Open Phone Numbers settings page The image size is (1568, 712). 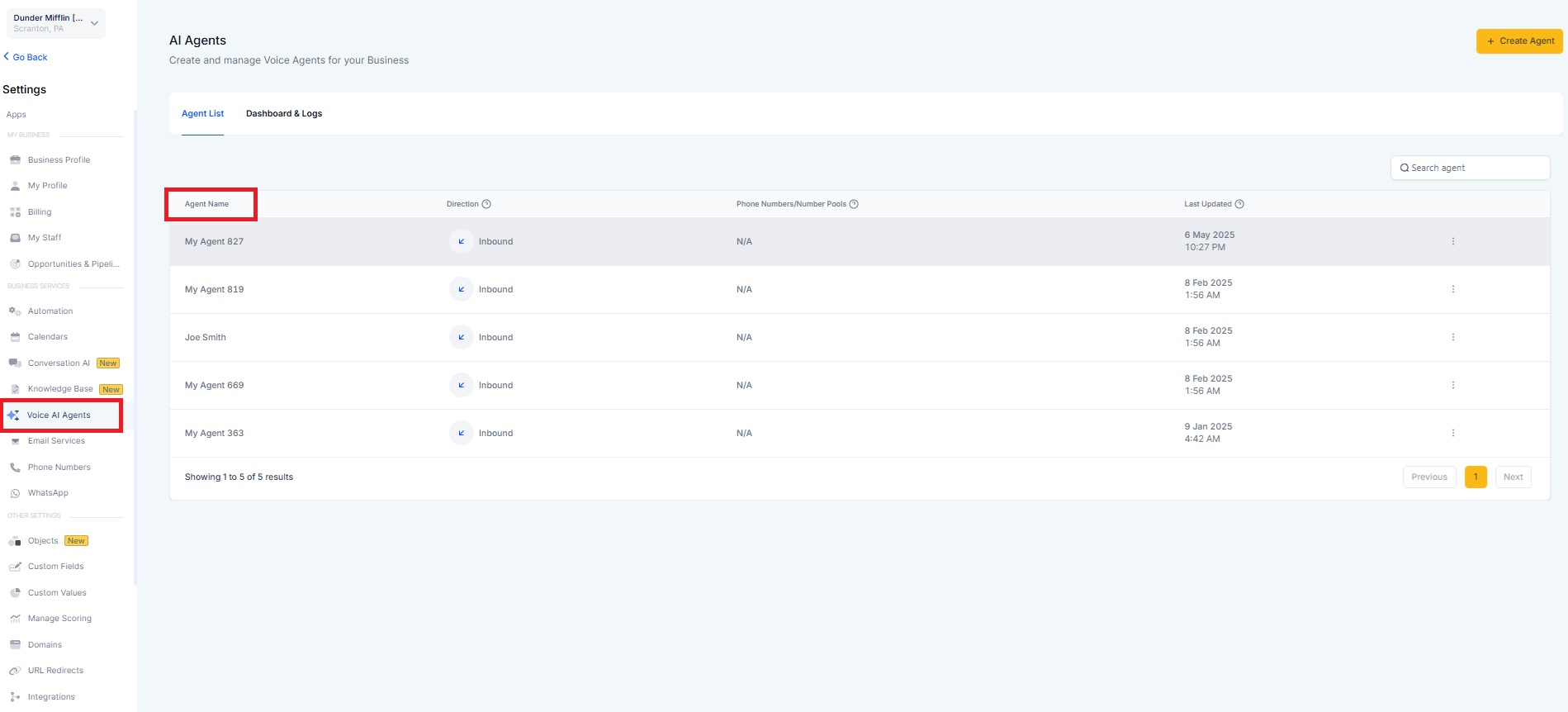pyautogui.click(x=59, y=468)
